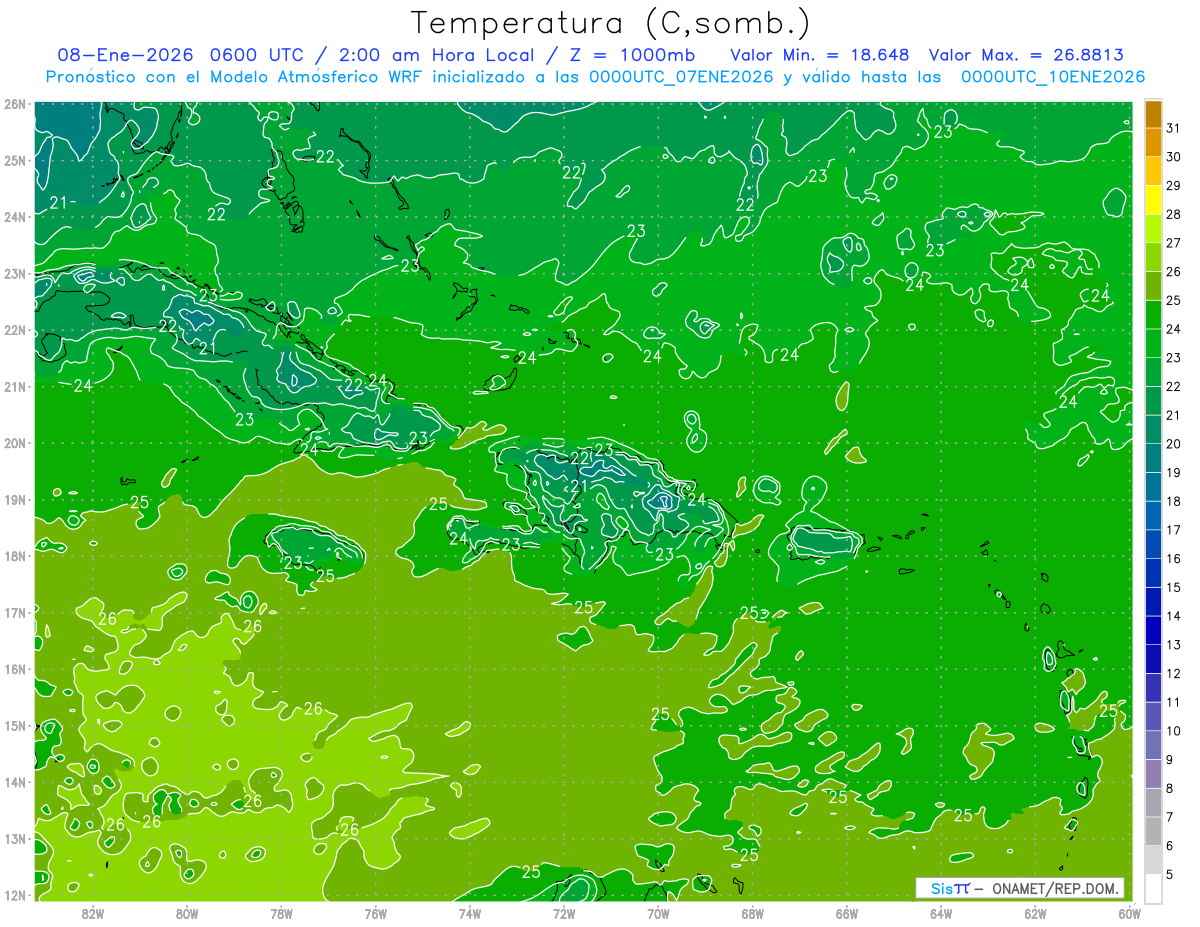Select the init time '0000UTC_07ENE2026'

click(x=681, y=77)
